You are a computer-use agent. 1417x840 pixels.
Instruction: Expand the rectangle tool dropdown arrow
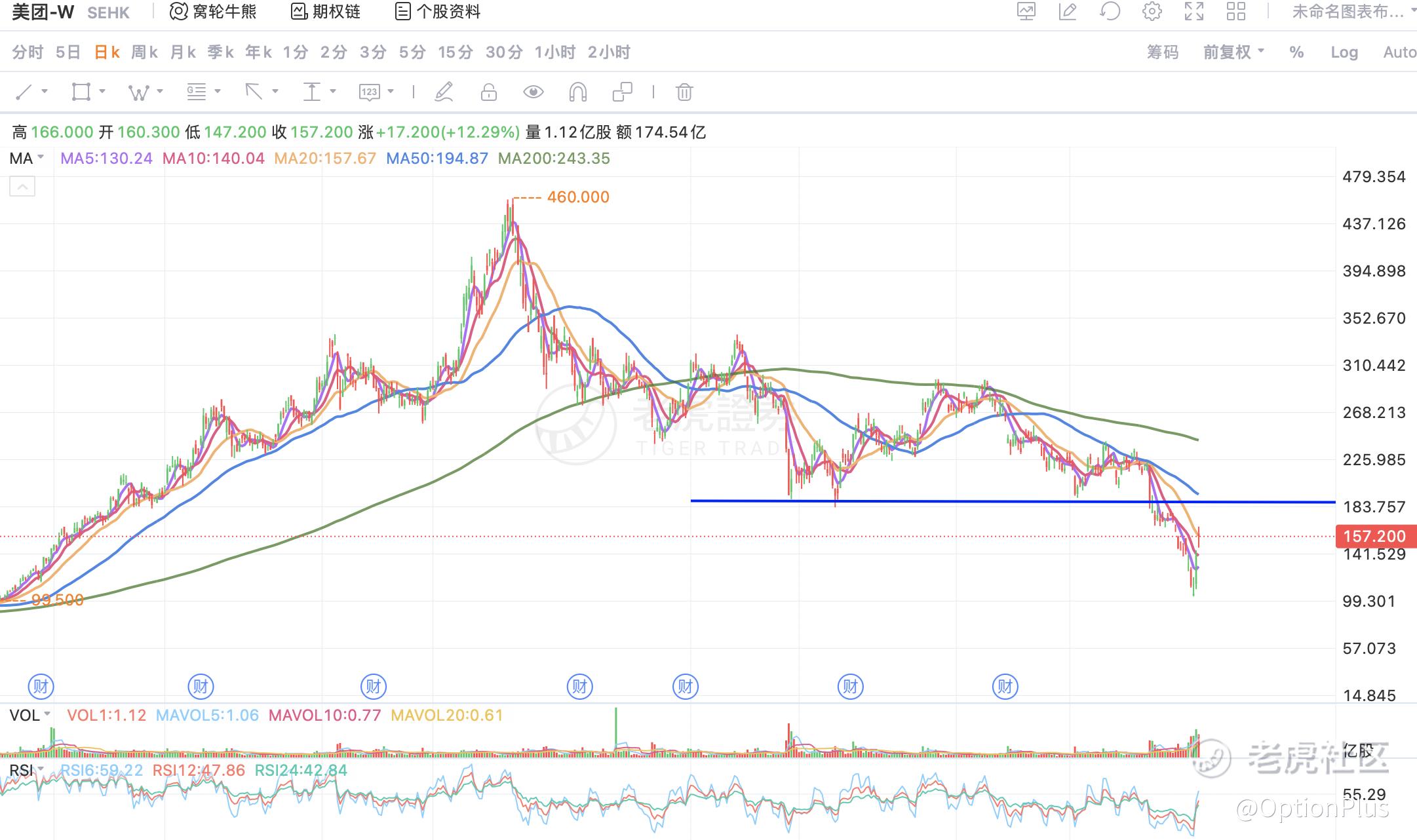102,91
